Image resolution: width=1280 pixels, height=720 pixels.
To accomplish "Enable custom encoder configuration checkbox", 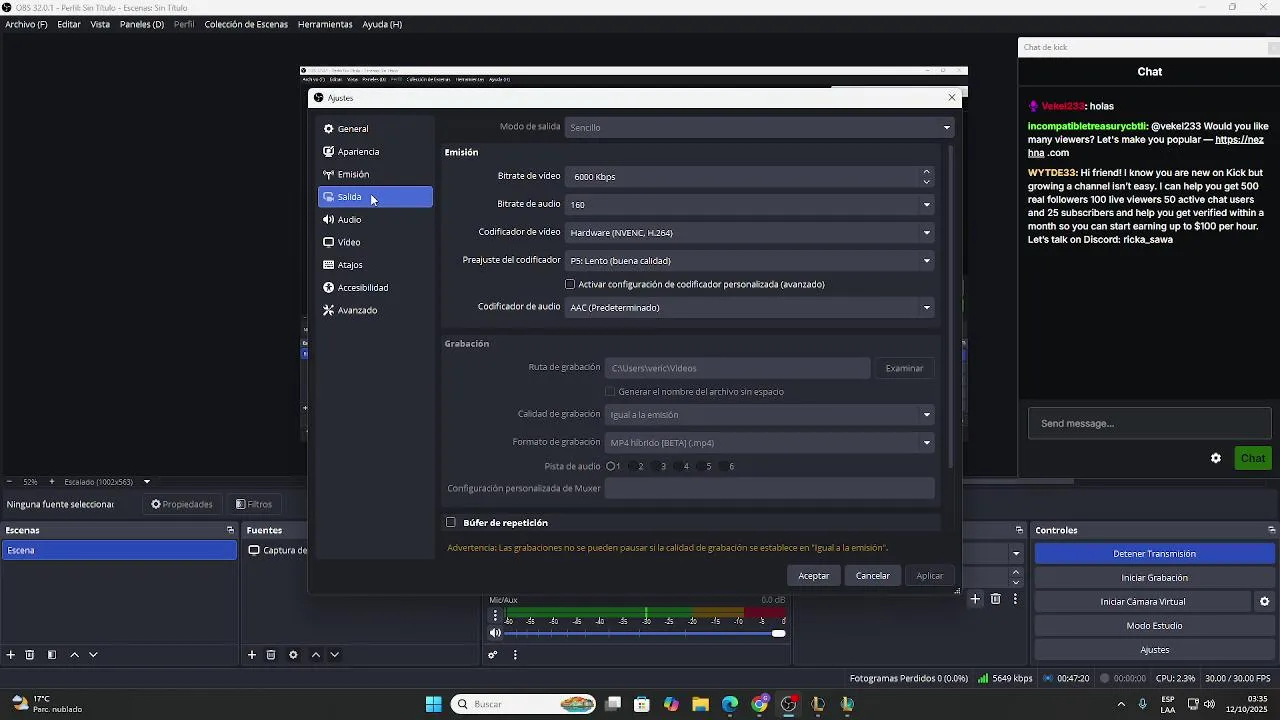I will tap(570, 284).
